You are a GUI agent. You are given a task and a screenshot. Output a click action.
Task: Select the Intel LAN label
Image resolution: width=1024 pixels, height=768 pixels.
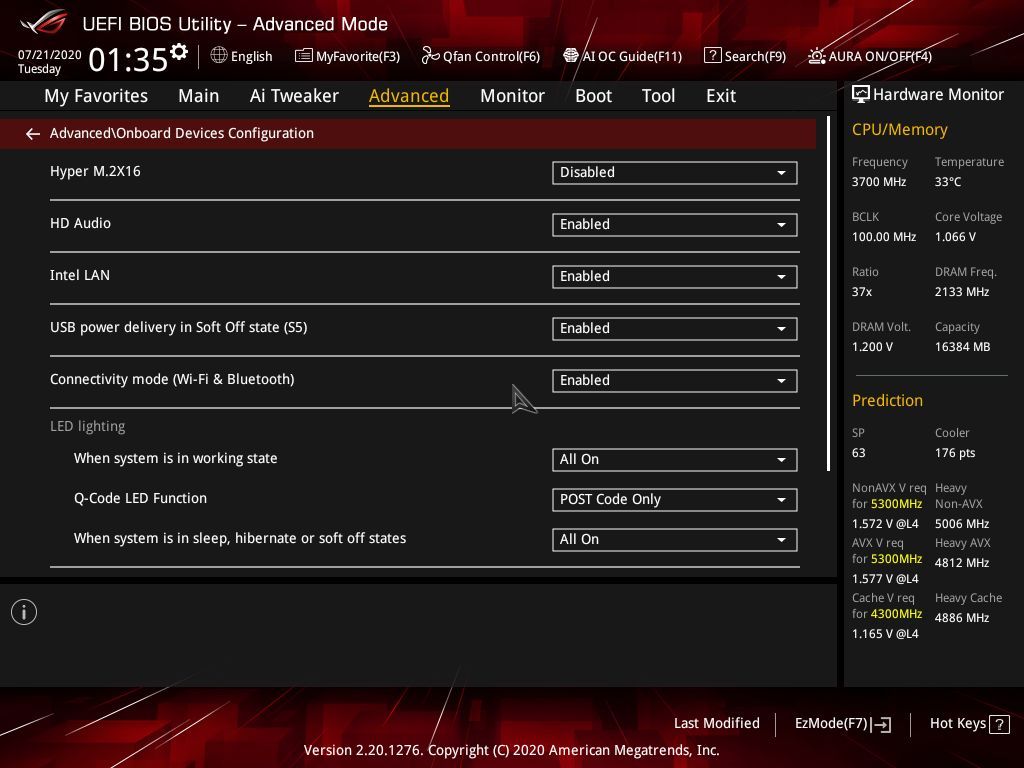(x=80, y=276)
